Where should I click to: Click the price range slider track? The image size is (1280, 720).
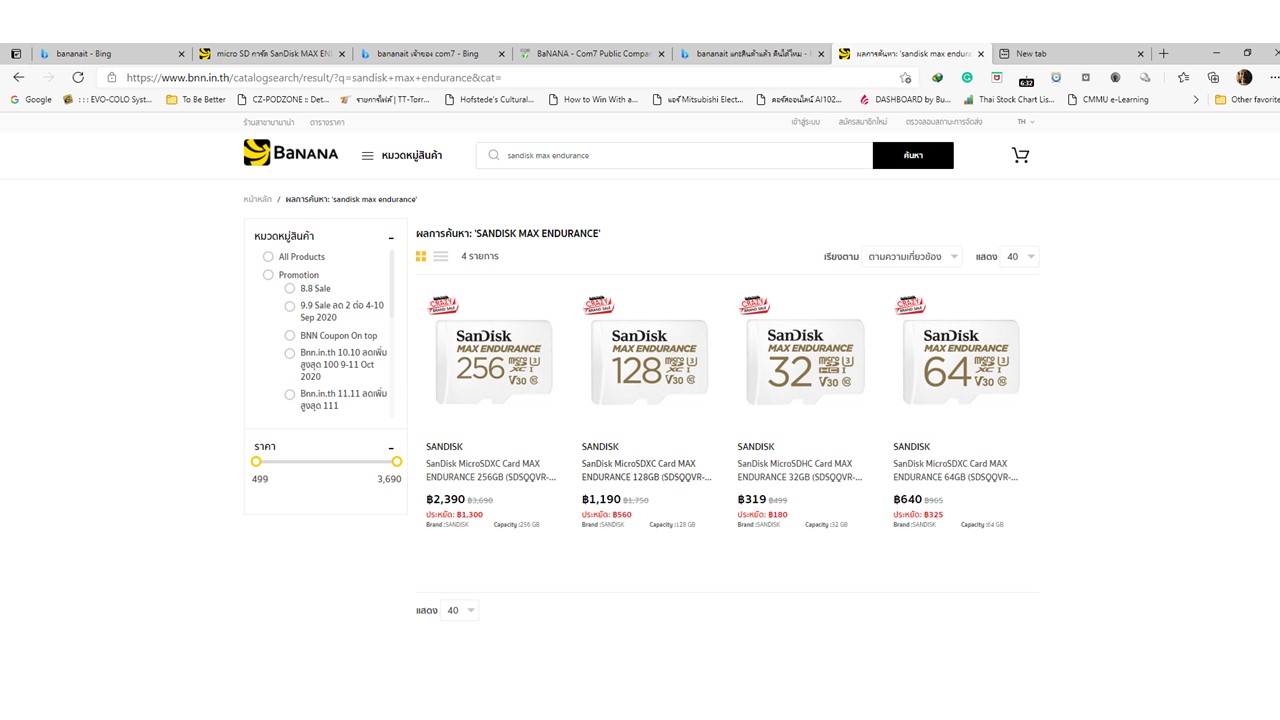326,461
